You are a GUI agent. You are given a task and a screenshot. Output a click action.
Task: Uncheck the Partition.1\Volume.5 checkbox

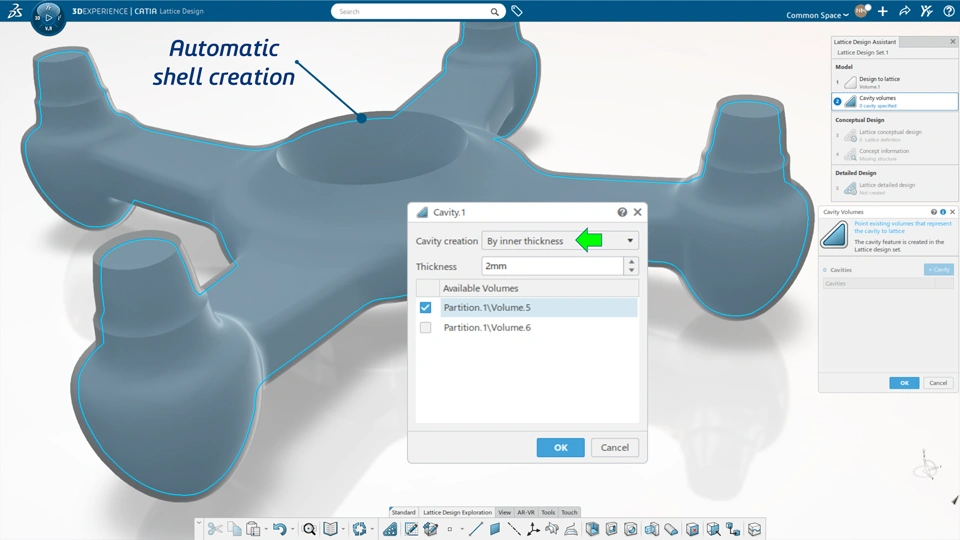426,307
